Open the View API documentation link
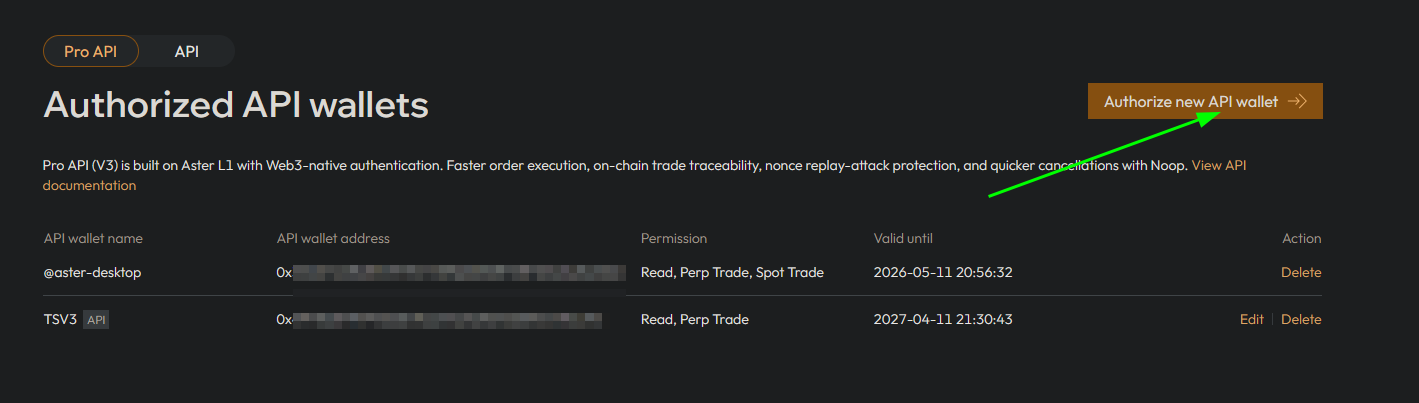The width and height of the screenshot is (1419, 403). point(1218,166)
